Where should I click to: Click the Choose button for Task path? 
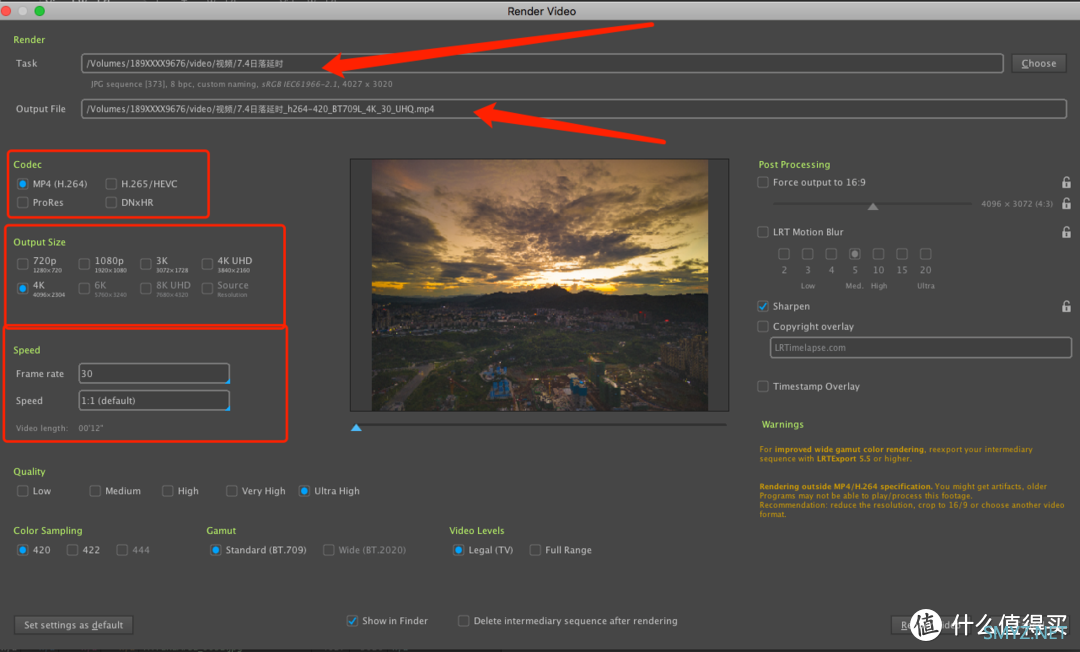pos(1039,63)
